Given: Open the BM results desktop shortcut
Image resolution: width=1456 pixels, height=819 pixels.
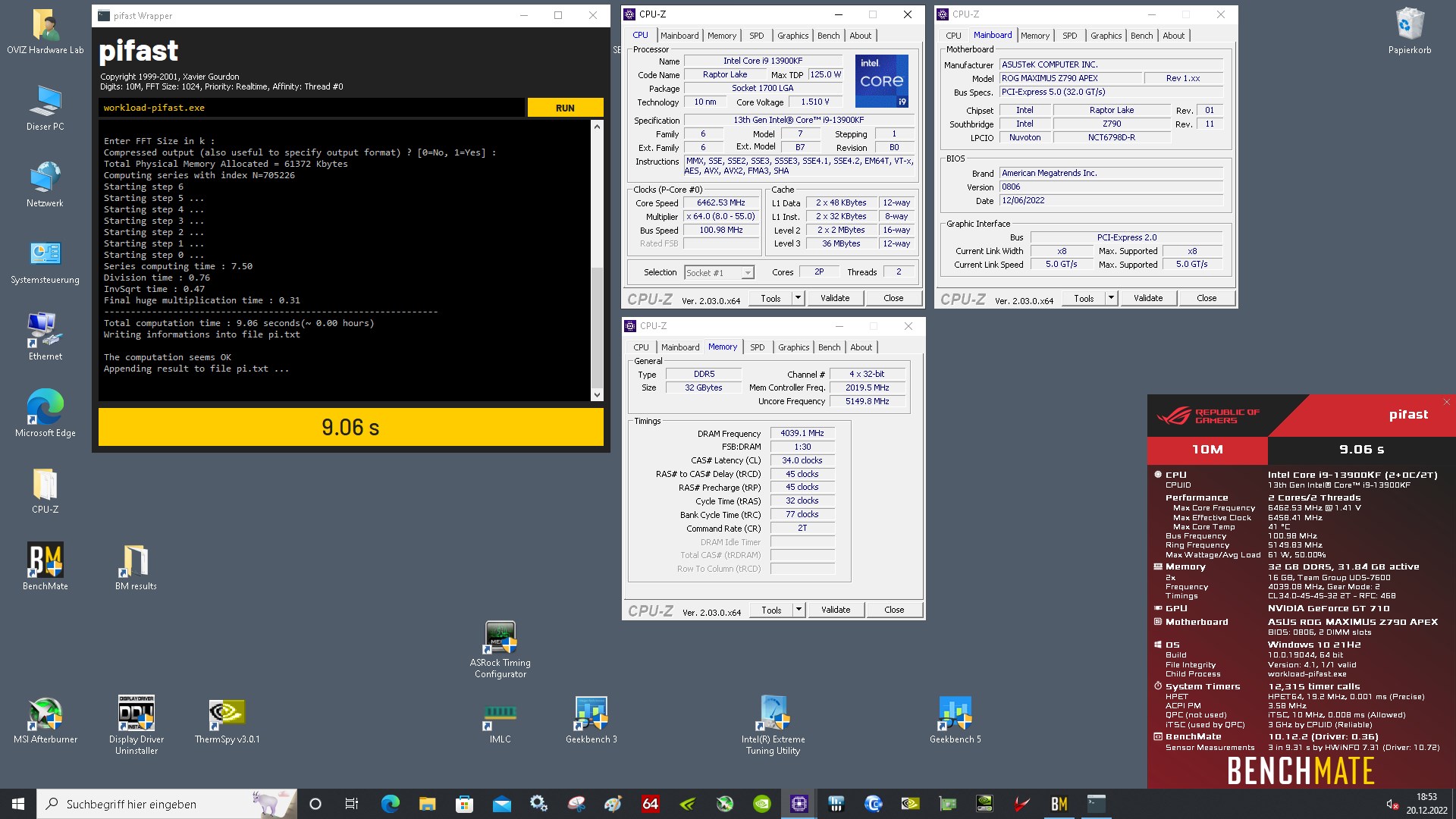Looking at the screenshot, I should 136,566.
